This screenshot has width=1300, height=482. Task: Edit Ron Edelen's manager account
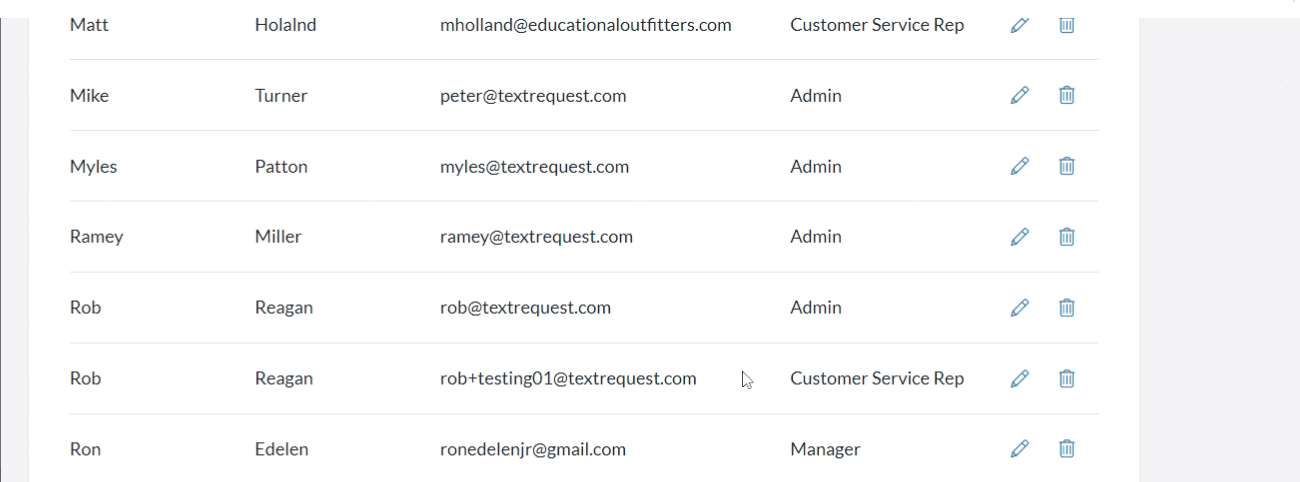pos(1019,450)
